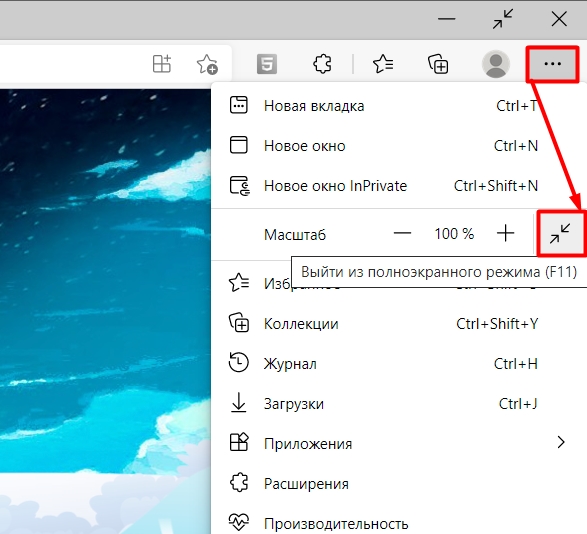Click the 100 % zoom value
587x534 pixels.
tap(454, 234)
